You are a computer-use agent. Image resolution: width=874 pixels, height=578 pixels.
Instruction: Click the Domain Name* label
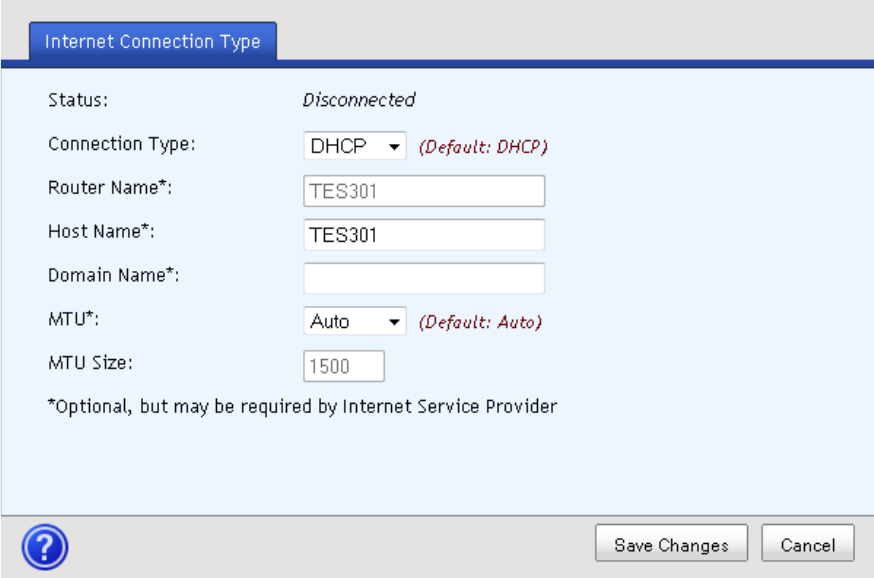[113, 275]
